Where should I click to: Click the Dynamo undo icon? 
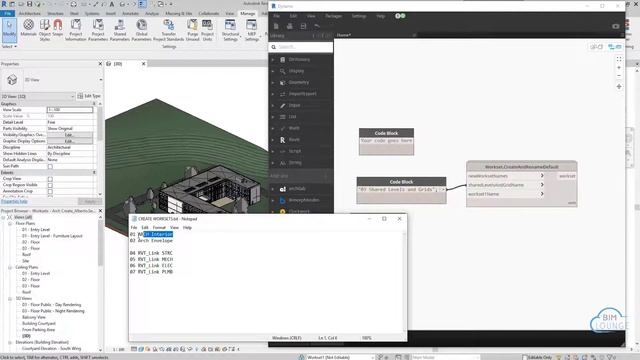317,26
